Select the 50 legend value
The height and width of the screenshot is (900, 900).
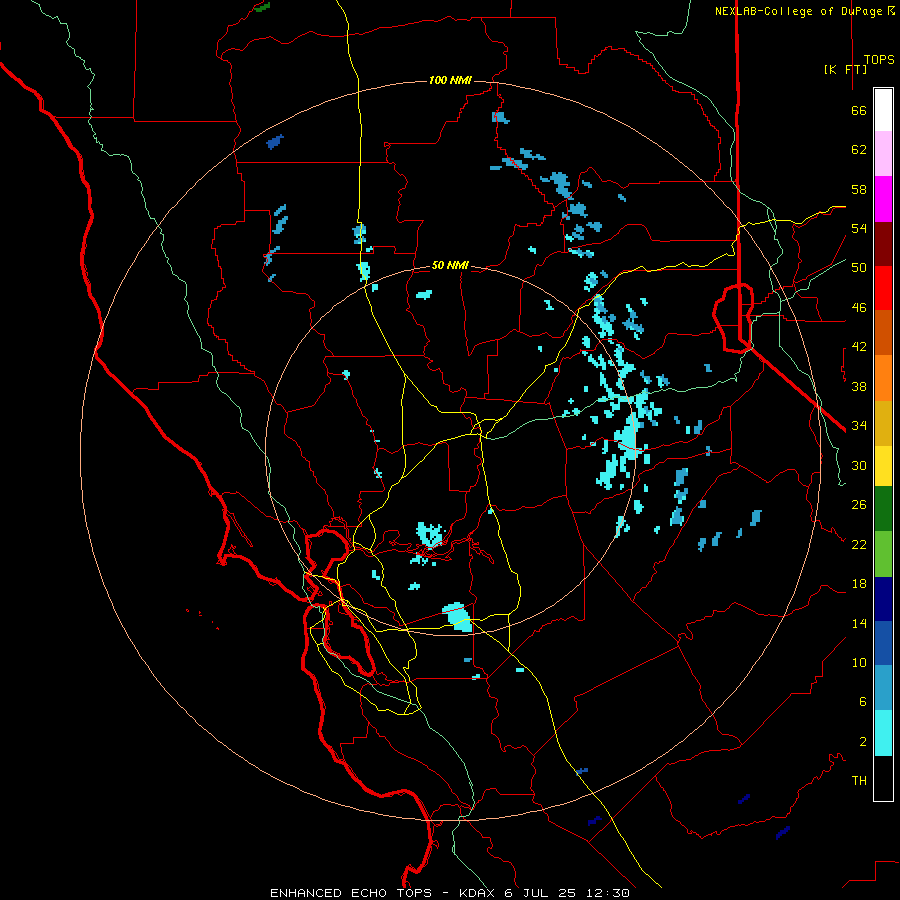(859, 268)
